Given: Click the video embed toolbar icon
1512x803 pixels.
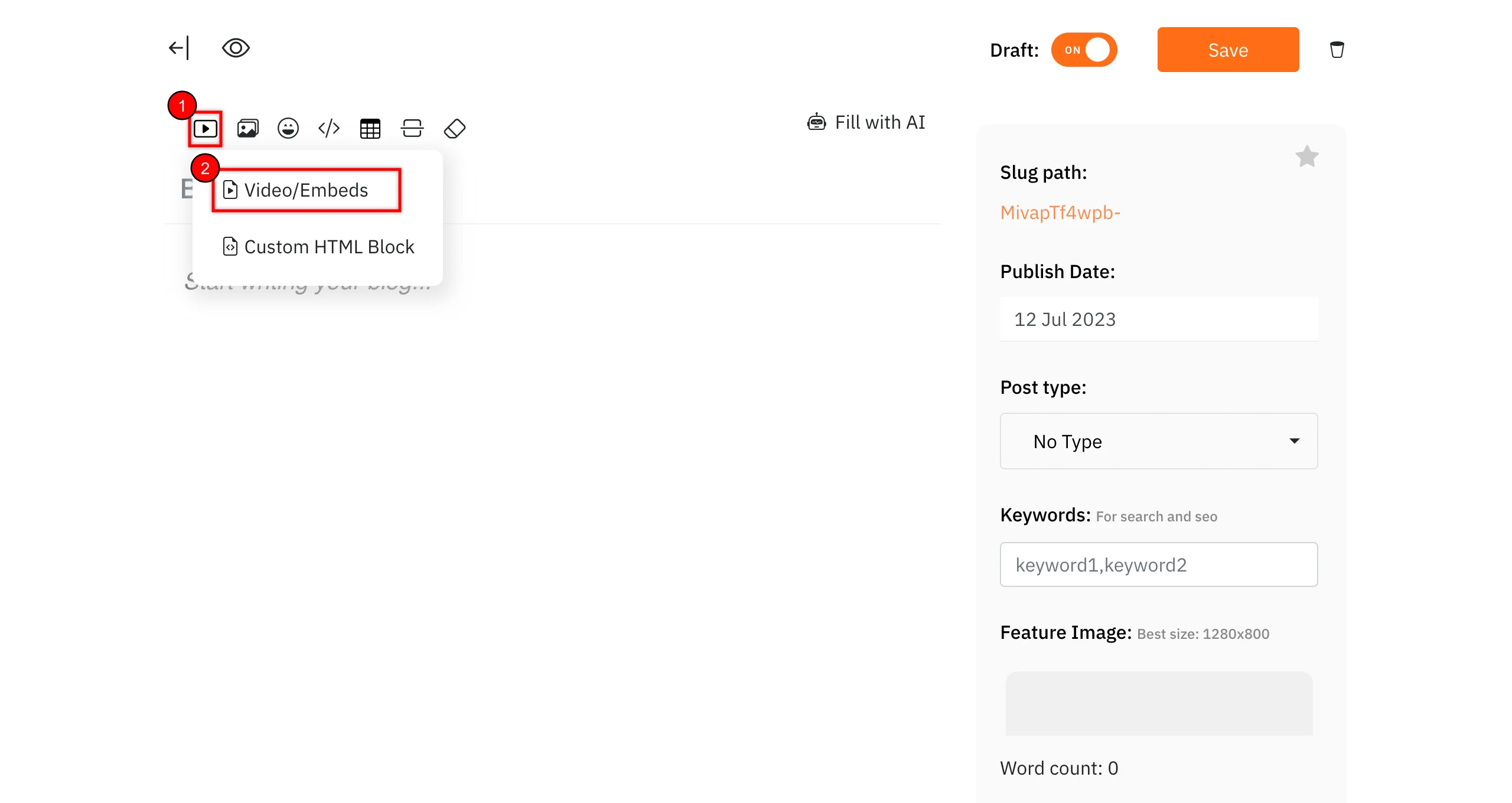Looking at the screenshot, I should [x=205, y=128].
